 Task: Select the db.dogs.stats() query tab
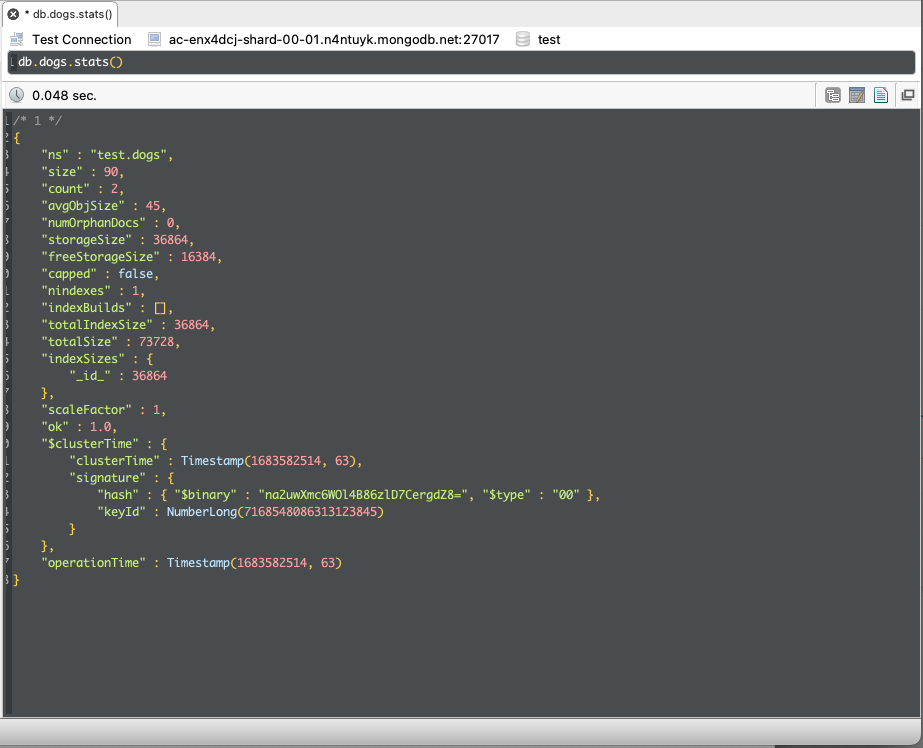click(72, 15)
